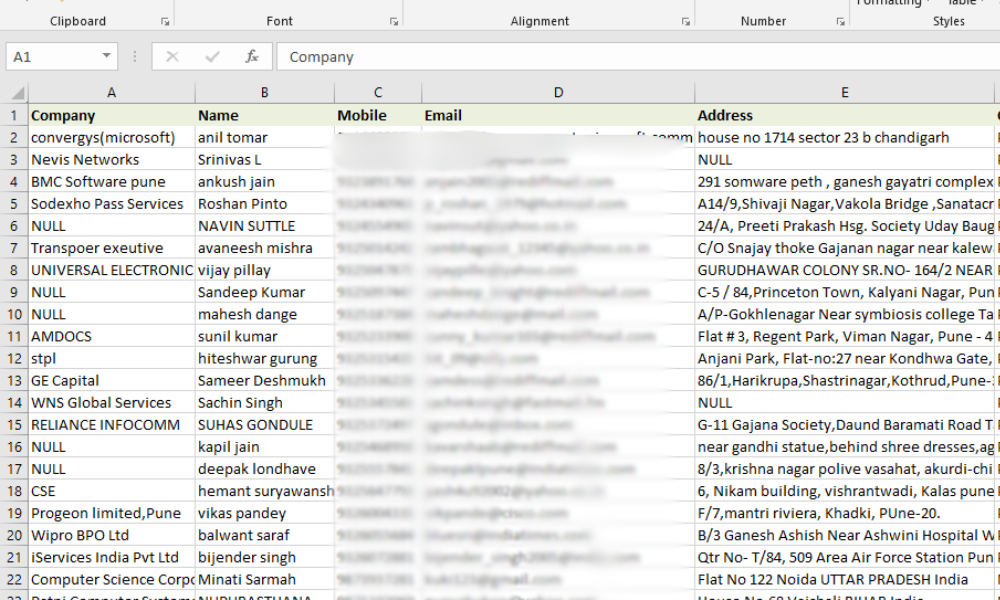
Task: Select cell iServices India Pvt Ltd
Action: [x=112, y=557]
